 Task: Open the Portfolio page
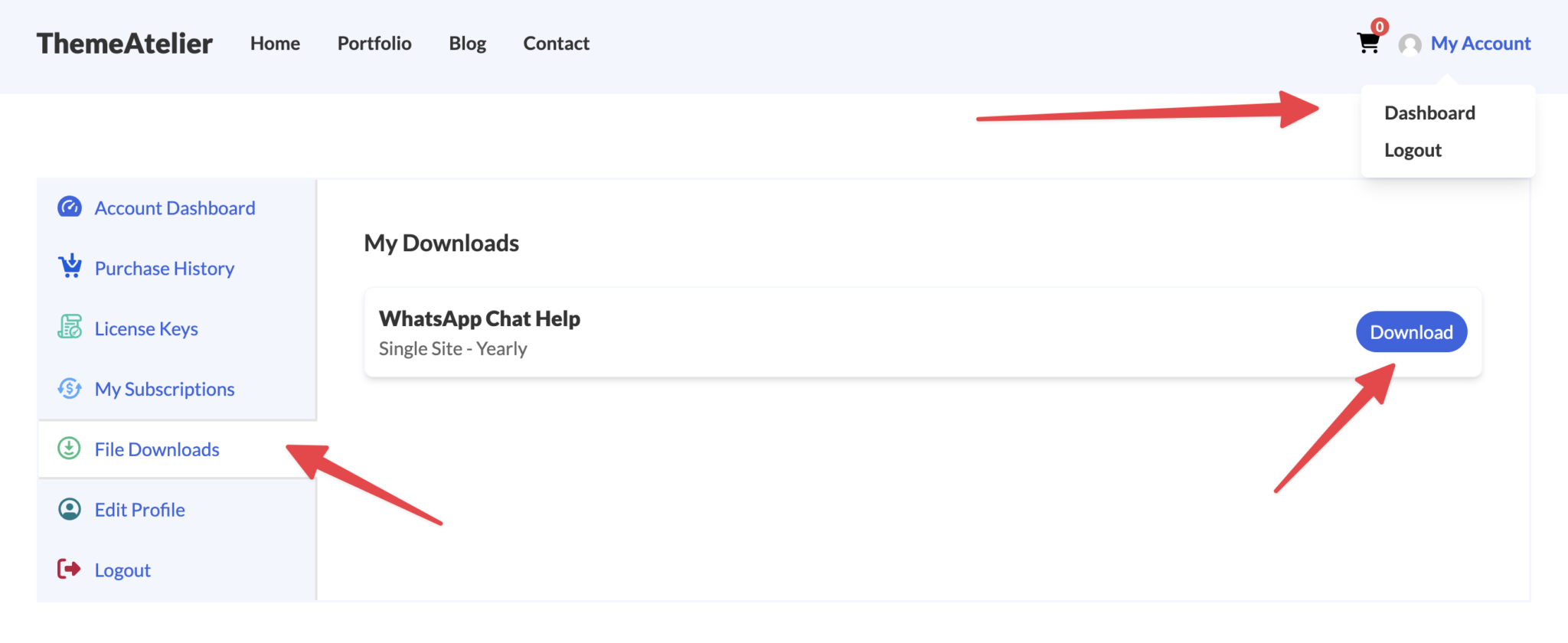(x=374, y=44)
